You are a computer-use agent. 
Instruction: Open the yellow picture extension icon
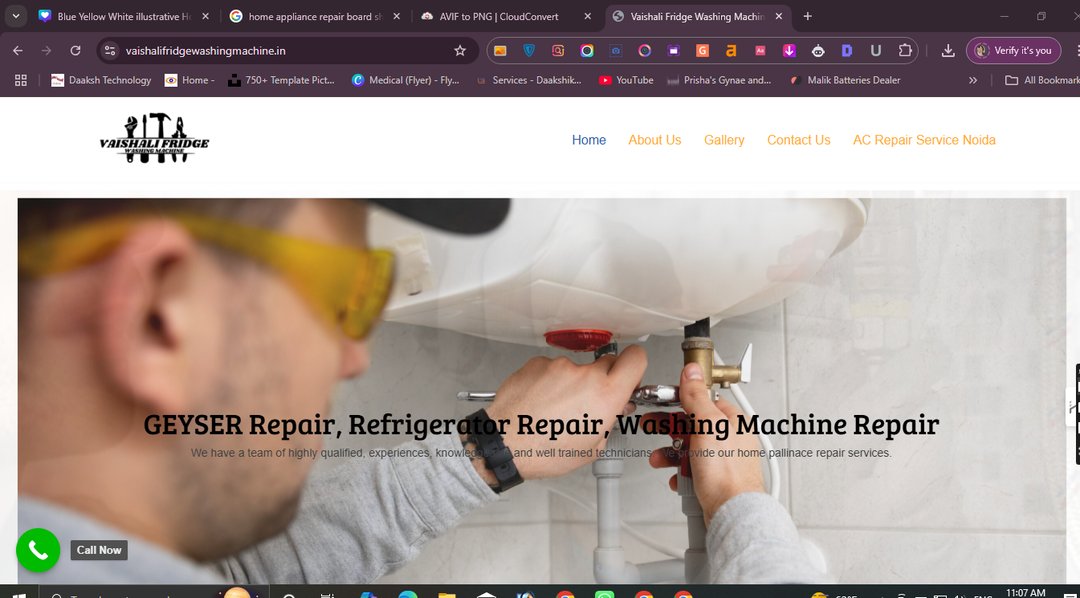[500, 50]
